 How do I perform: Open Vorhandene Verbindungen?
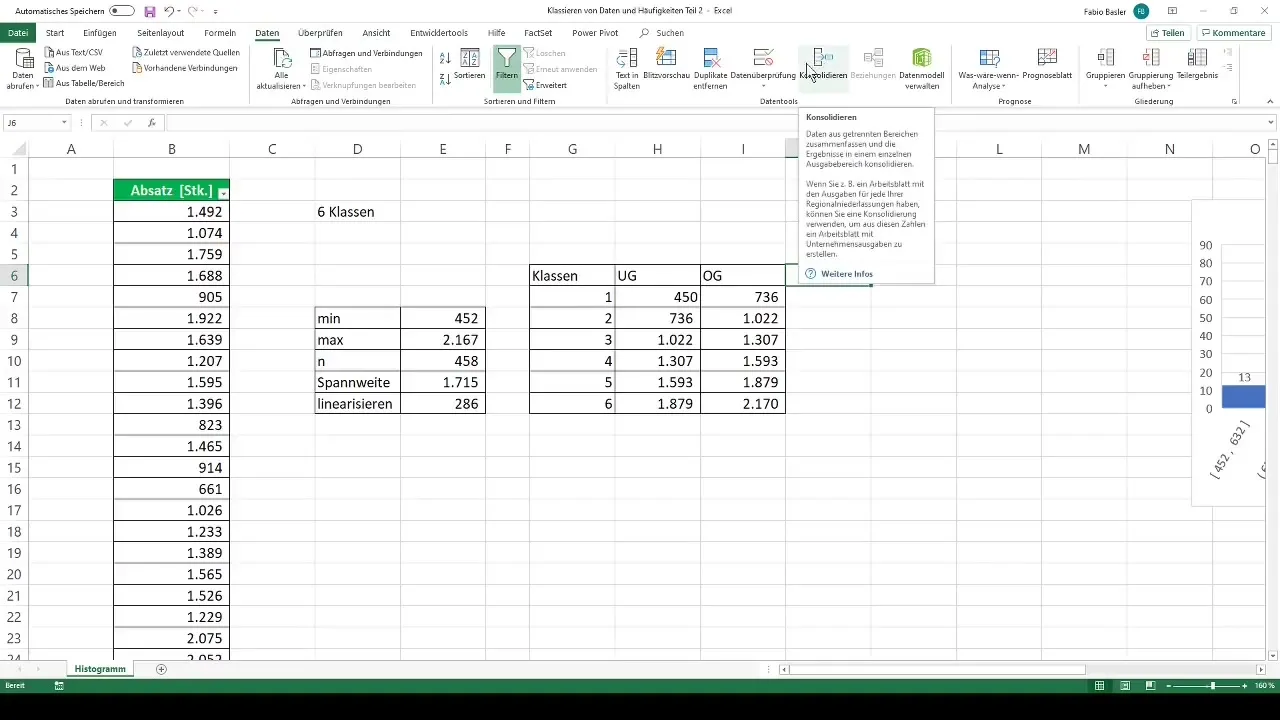pyautogui.click(x=184, y=68)
